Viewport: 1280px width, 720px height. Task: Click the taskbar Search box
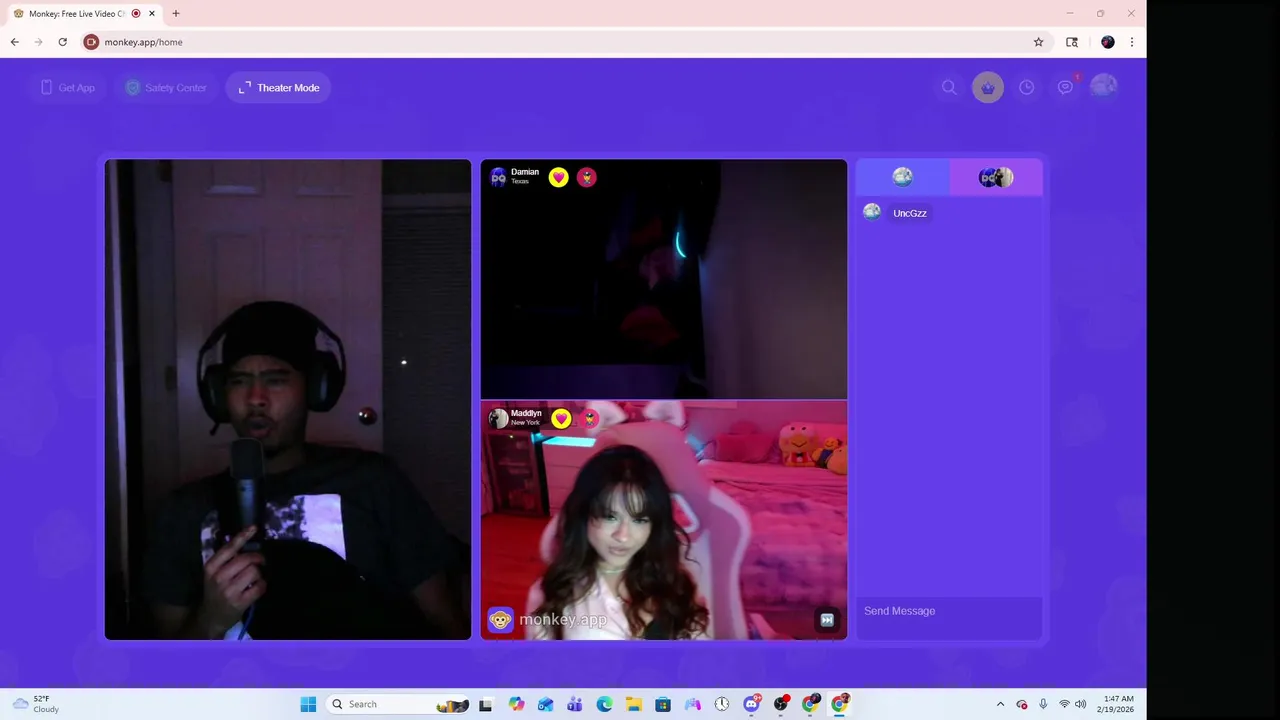coord(398,704)
